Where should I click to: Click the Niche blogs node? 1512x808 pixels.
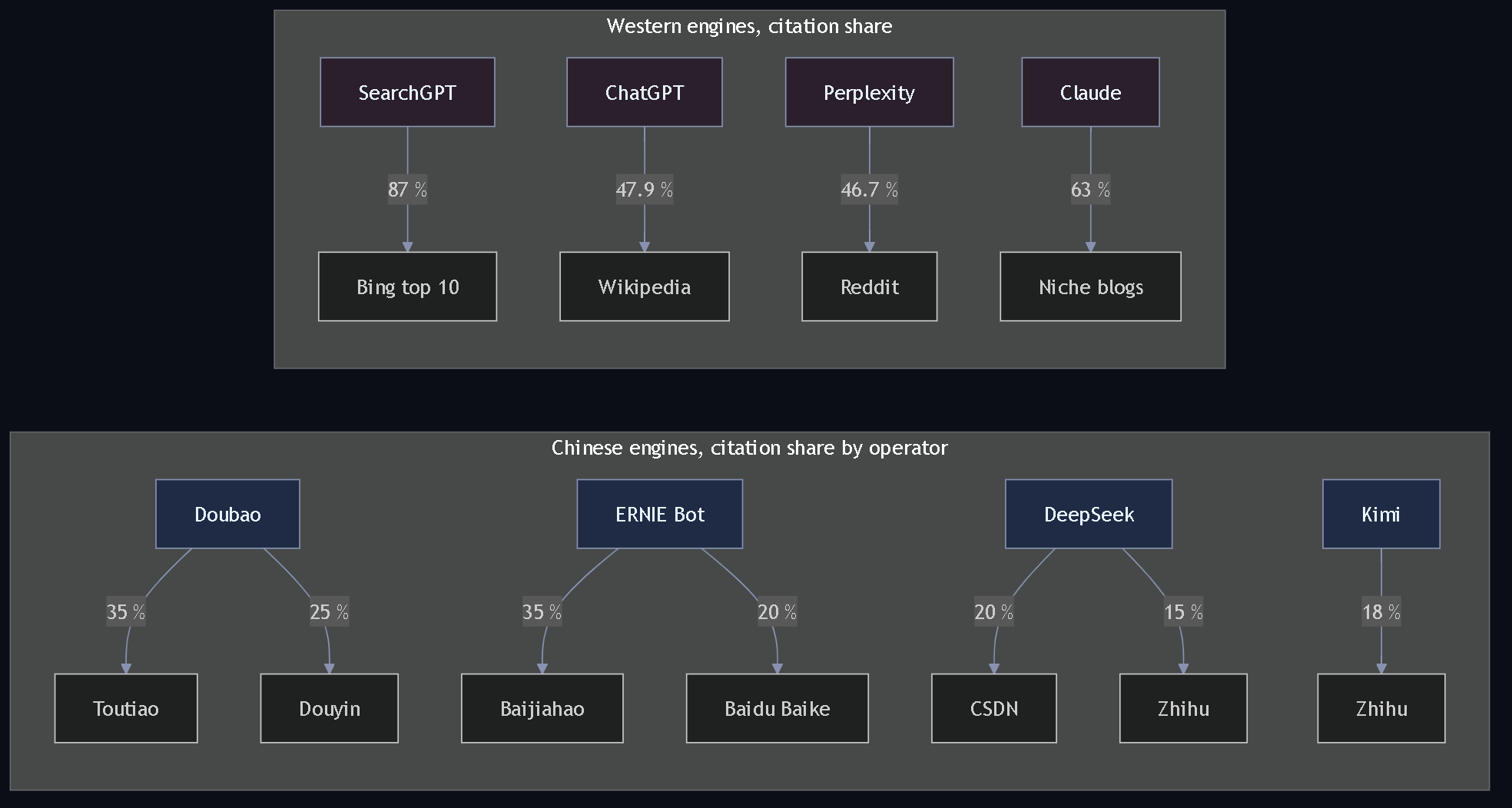tap(1090, 286)
